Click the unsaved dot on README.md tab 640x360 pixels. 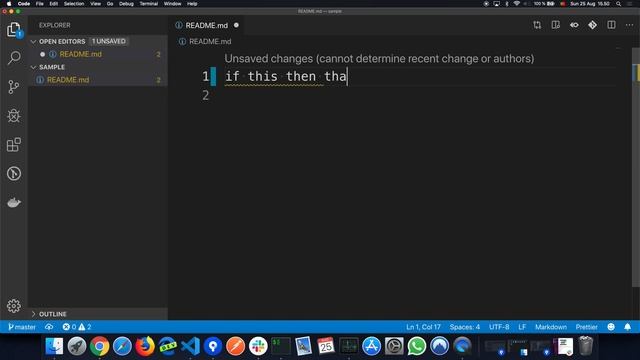[x=236, y=25]
